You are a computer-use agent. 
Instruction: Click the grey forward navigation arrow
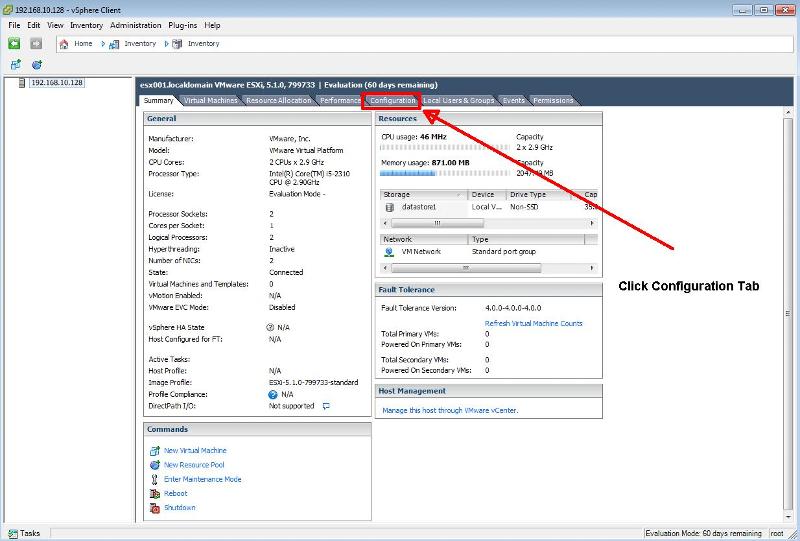tap(36, 43)
